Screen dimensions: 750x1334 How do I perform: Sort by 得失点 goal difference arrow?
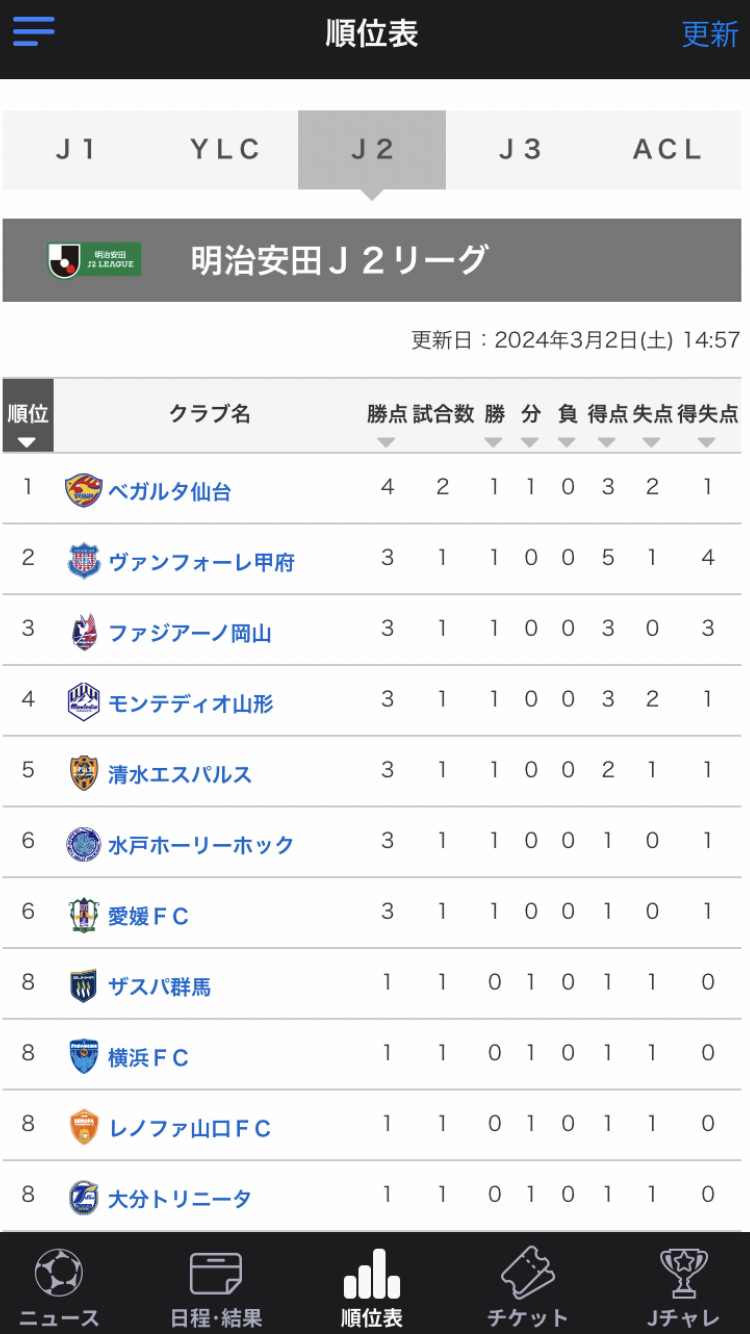(x=707, y=442)
